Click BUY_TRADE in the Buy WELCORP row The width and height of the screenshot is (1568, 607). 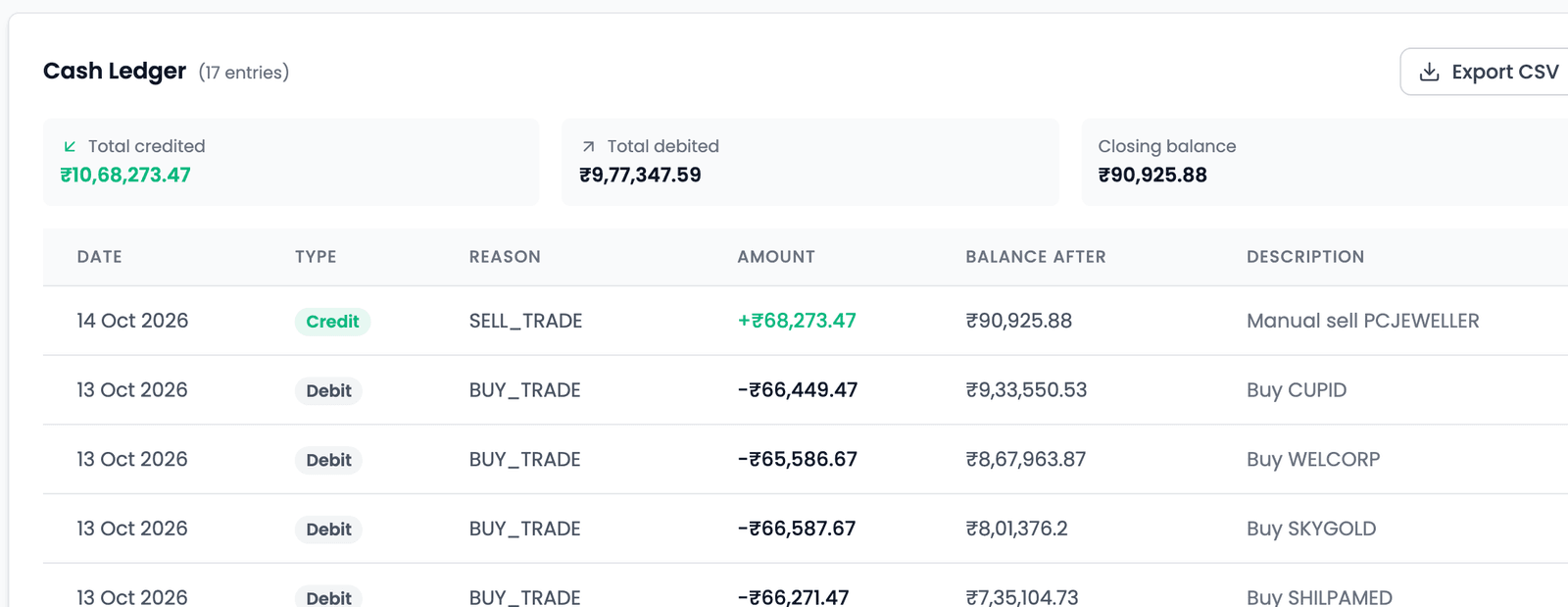524,460
